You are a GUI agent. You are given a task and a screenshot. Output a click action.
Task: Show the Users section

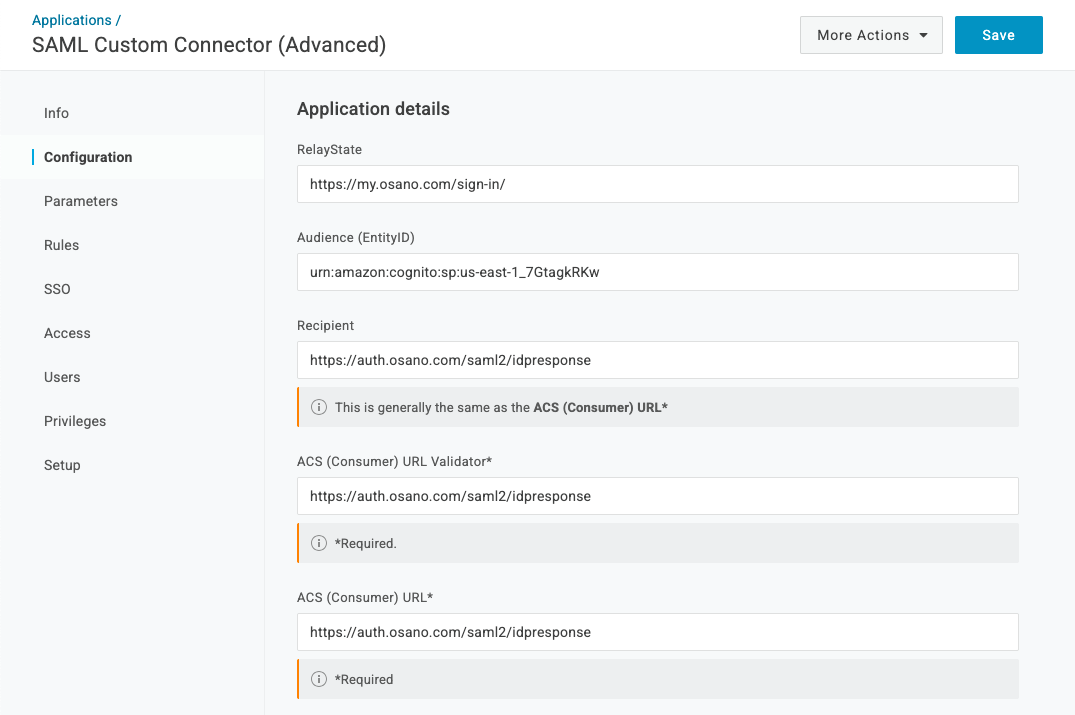tap(62, 377)
